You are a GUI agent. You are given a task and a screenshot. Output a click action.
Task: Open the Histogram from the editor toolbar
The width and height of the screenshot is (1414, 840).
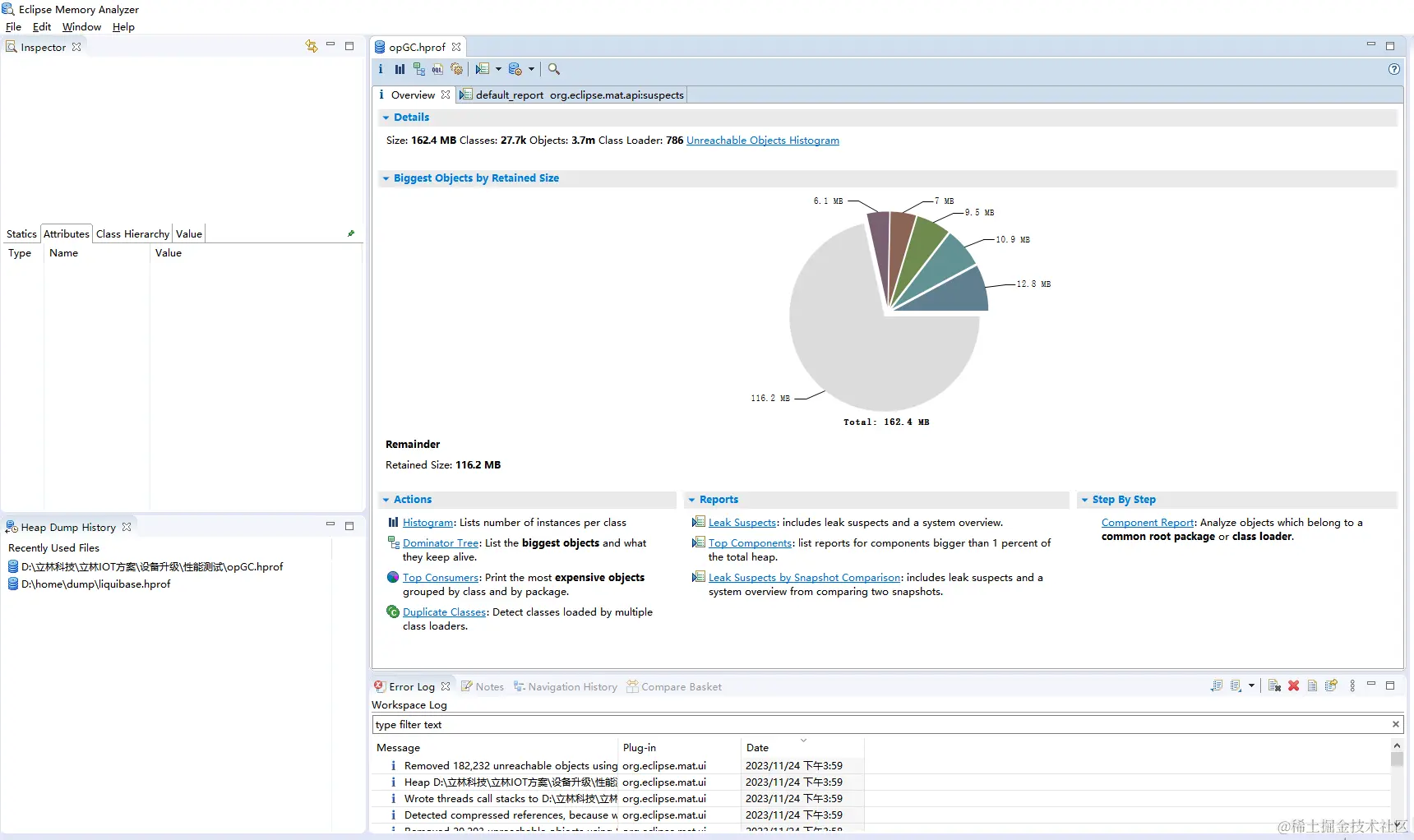click(x=400, y=69)
